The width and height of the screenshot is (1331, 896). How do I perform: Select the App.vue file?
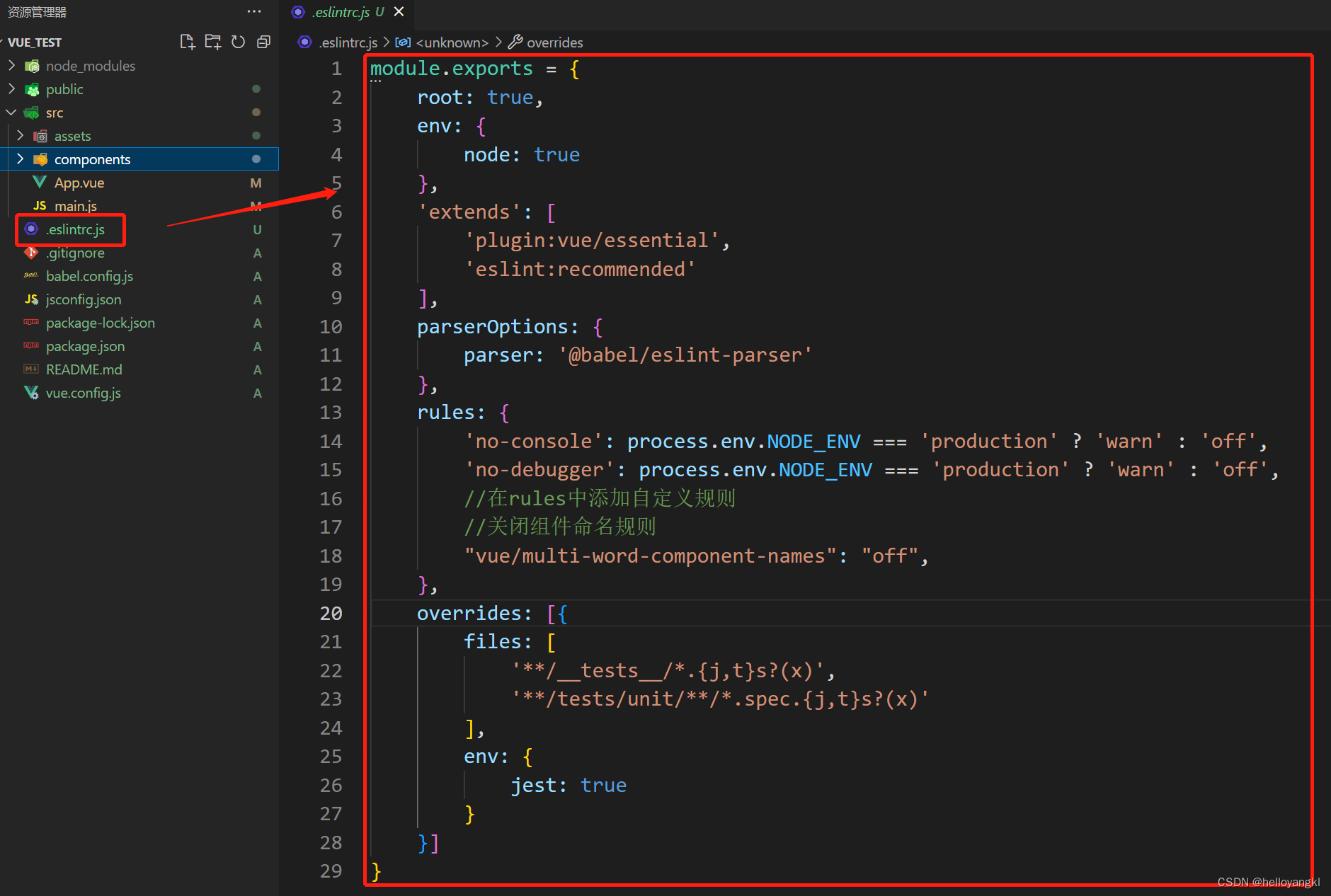click(x=79, y=182)
